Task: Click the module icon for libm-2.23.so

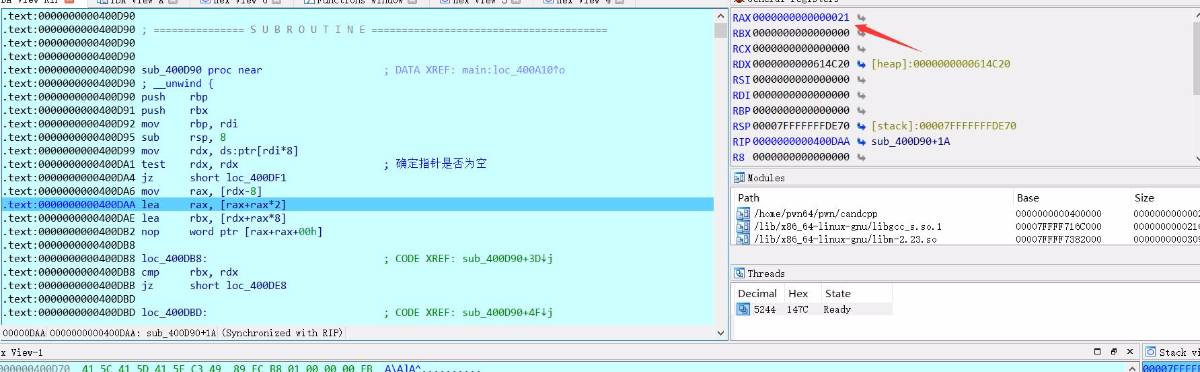Action: [x=743, y=240]
